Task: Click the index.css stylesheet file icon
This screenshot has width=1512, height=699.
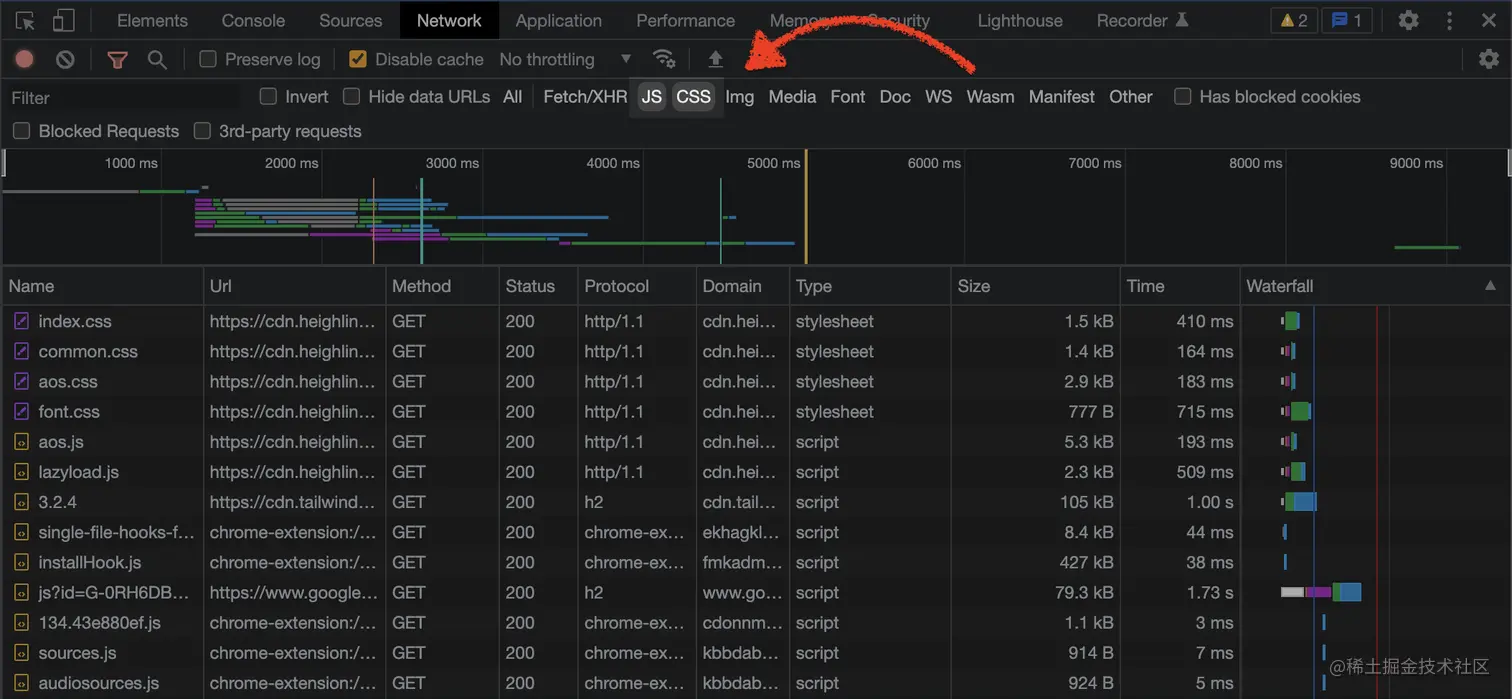Action: point(21,321)
